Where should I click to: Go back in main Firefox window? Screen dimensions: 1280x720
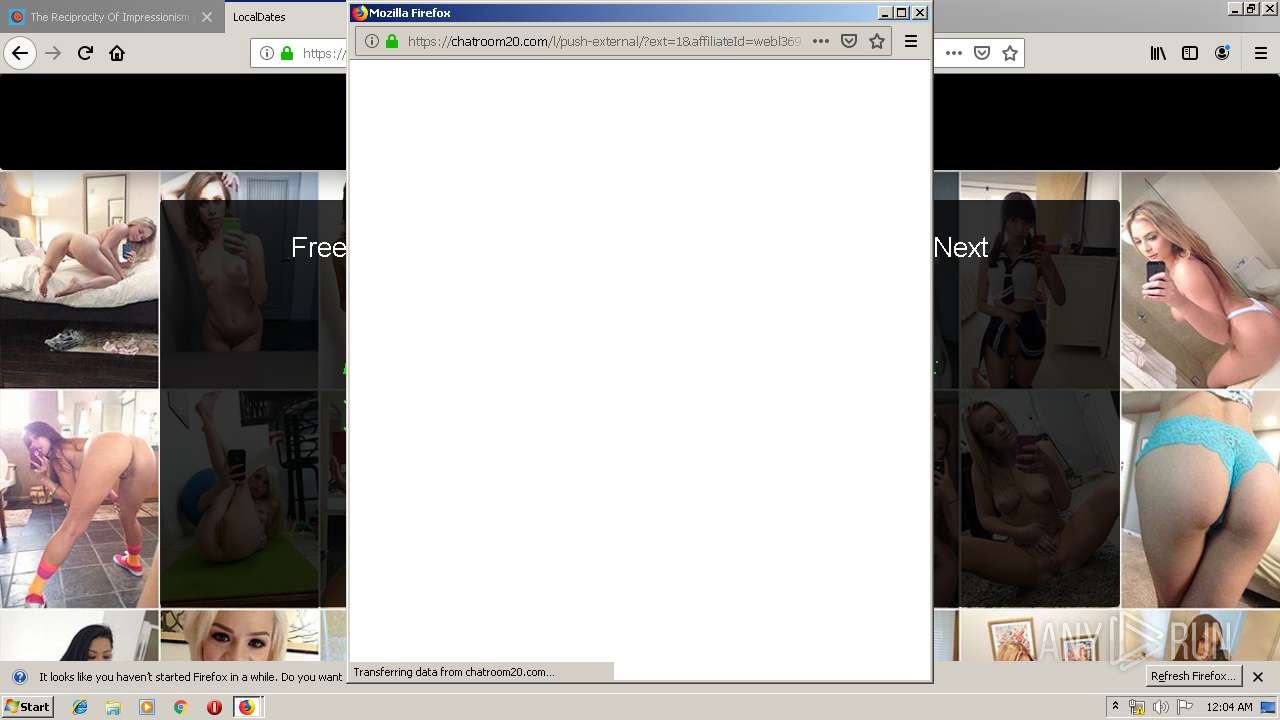tap(20, 53)
